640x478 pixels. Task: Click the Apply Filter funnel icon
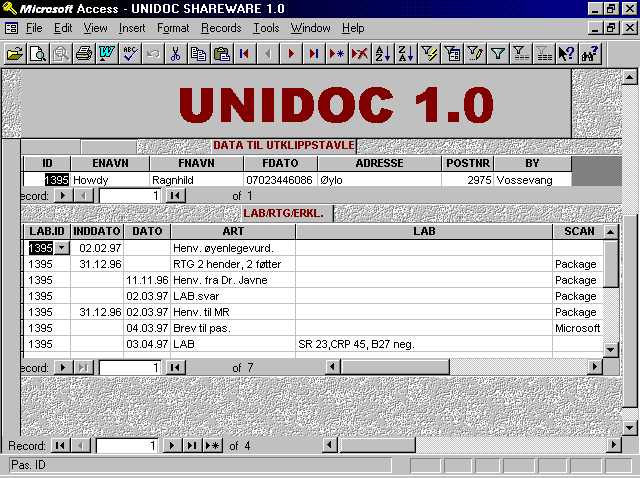pos(498,54)
